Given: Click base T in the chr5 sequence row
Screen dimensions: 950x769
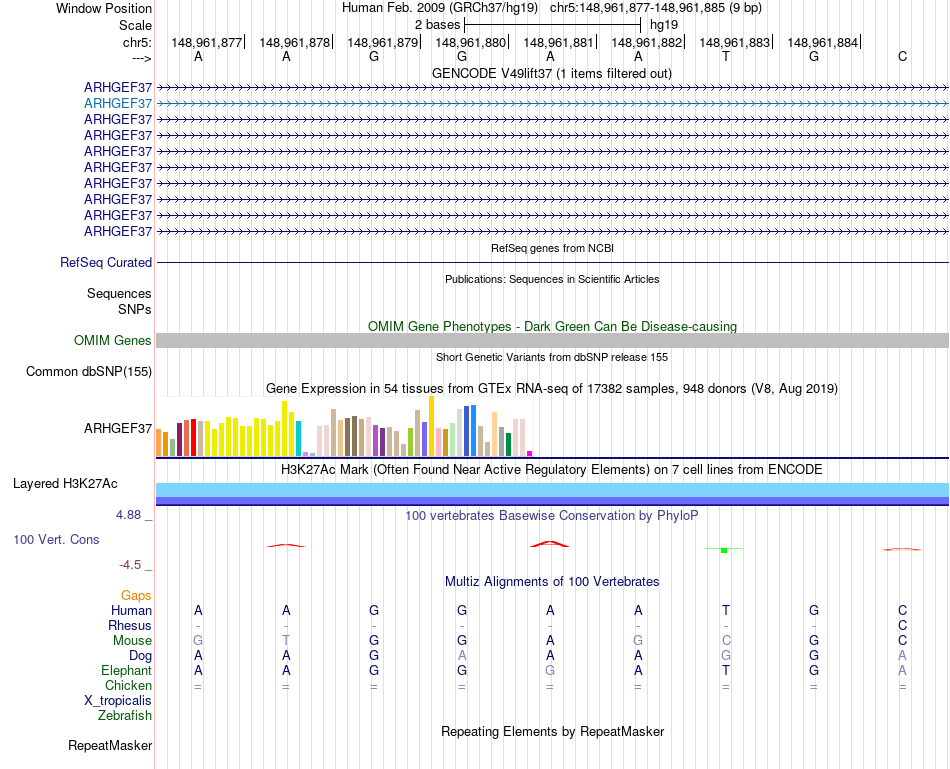Looking at the screenshot, I should click(x=726, y=56).
